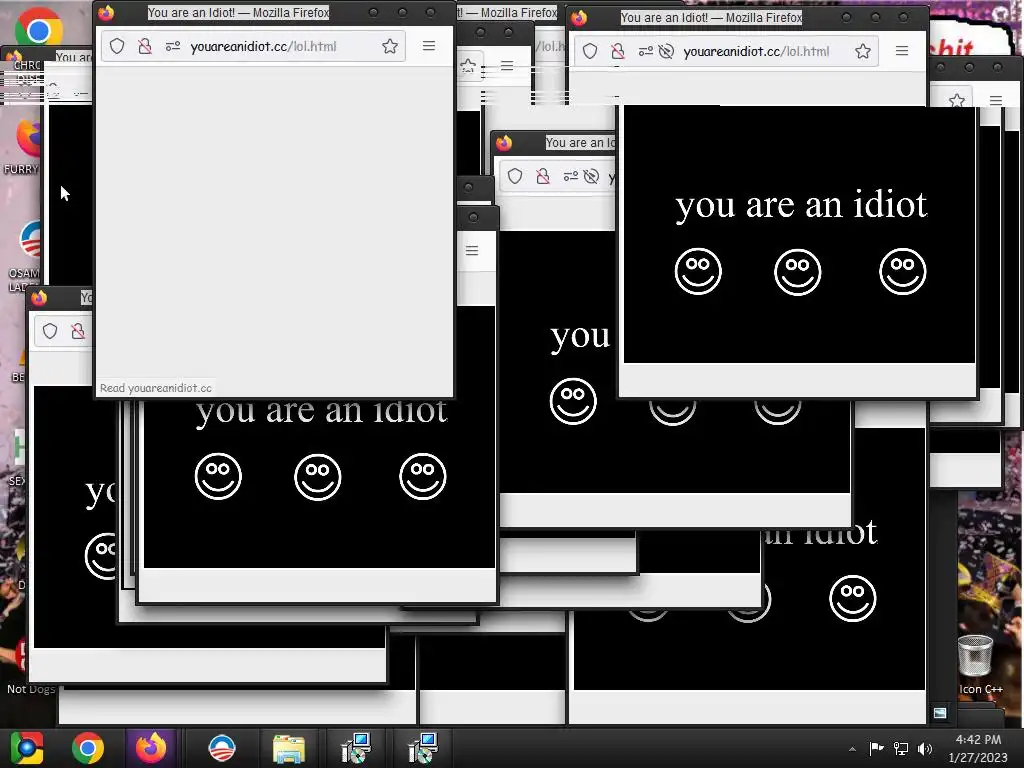Click the address bar URL in the top-right Firefox window
The width and height of the screenshot is (1024, 768).
756,52
